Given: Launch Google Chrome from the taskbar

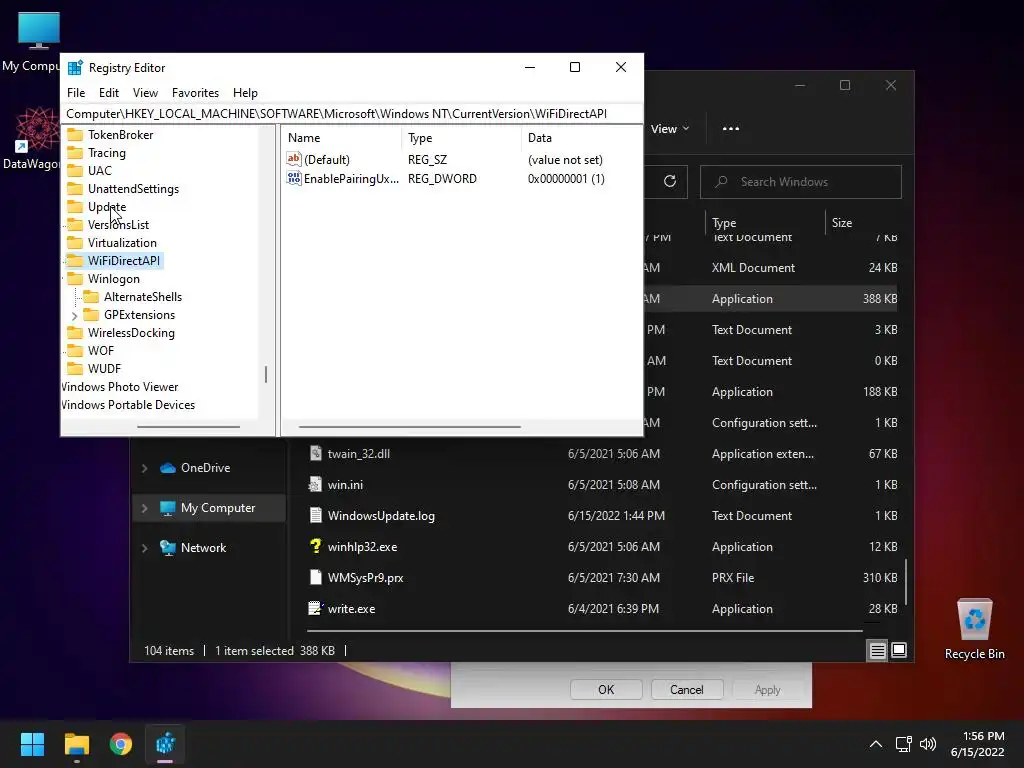Looking at the screenshot, I should pos(121,744).
